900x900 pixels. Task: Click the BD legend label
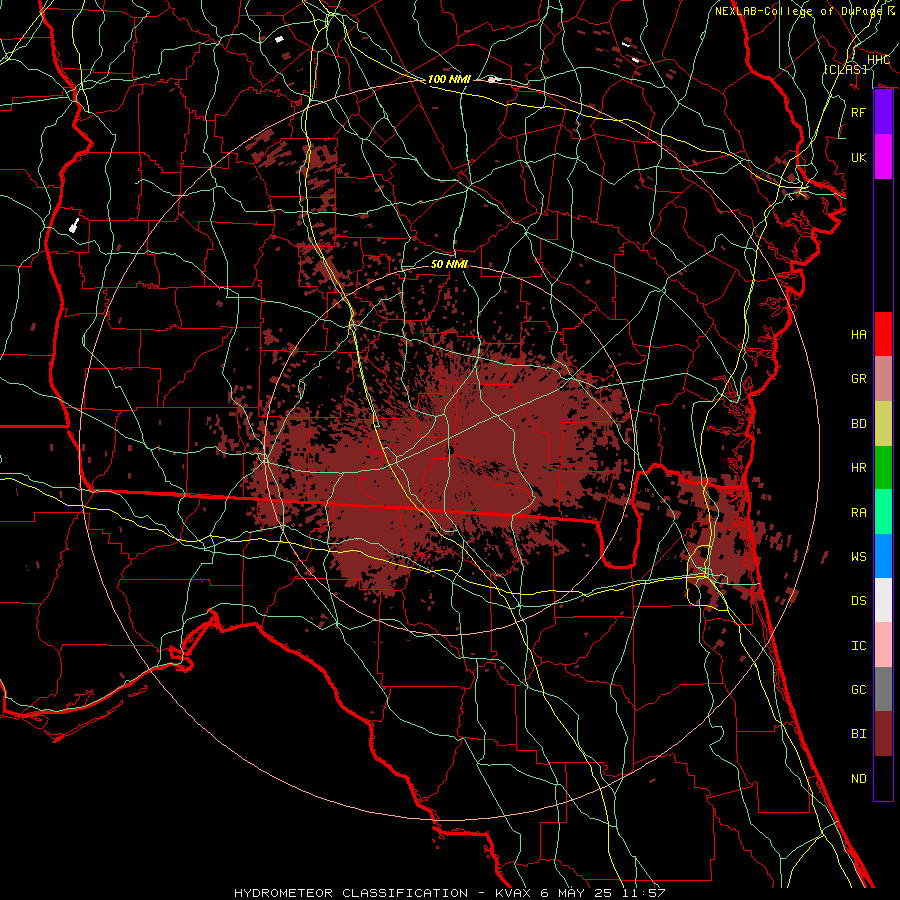point(859,424)
